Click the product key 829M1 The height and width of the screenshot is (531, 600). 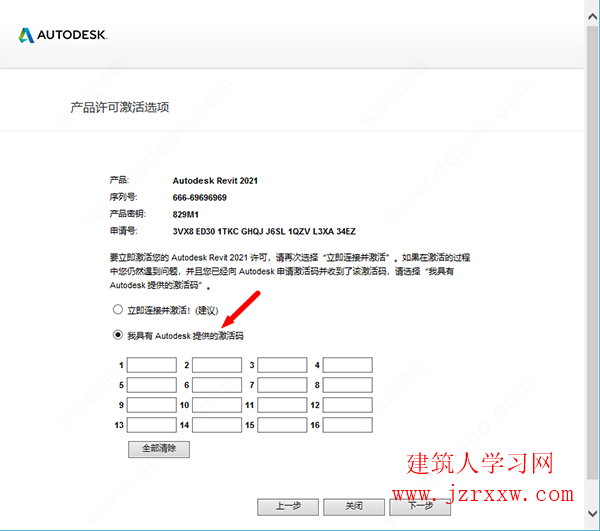(186, 215)
